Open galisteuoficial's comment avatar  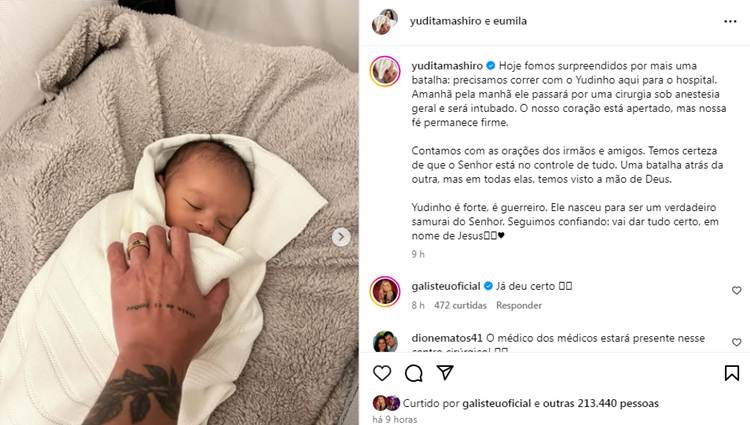click(385, 291)
